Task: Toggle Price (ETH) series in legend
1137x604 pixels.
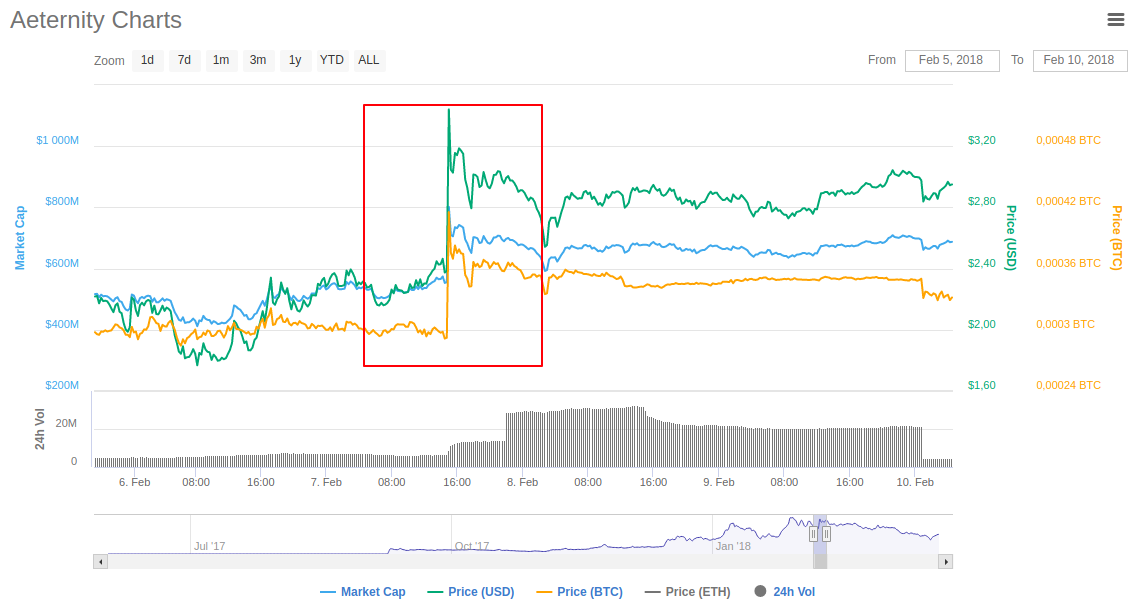Action: (x=688, y=592)
